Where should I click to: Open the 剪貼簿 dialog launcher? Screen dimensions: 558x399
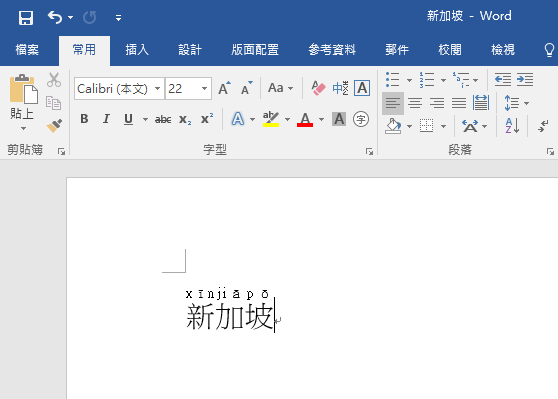(61, 152)
